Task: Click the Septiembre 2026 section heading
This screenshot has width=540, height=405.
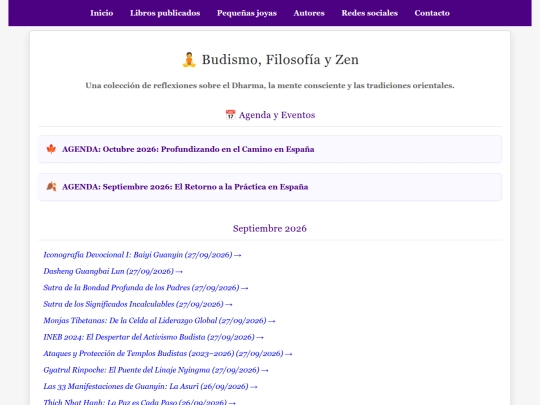Action: (x=270, y=228)
